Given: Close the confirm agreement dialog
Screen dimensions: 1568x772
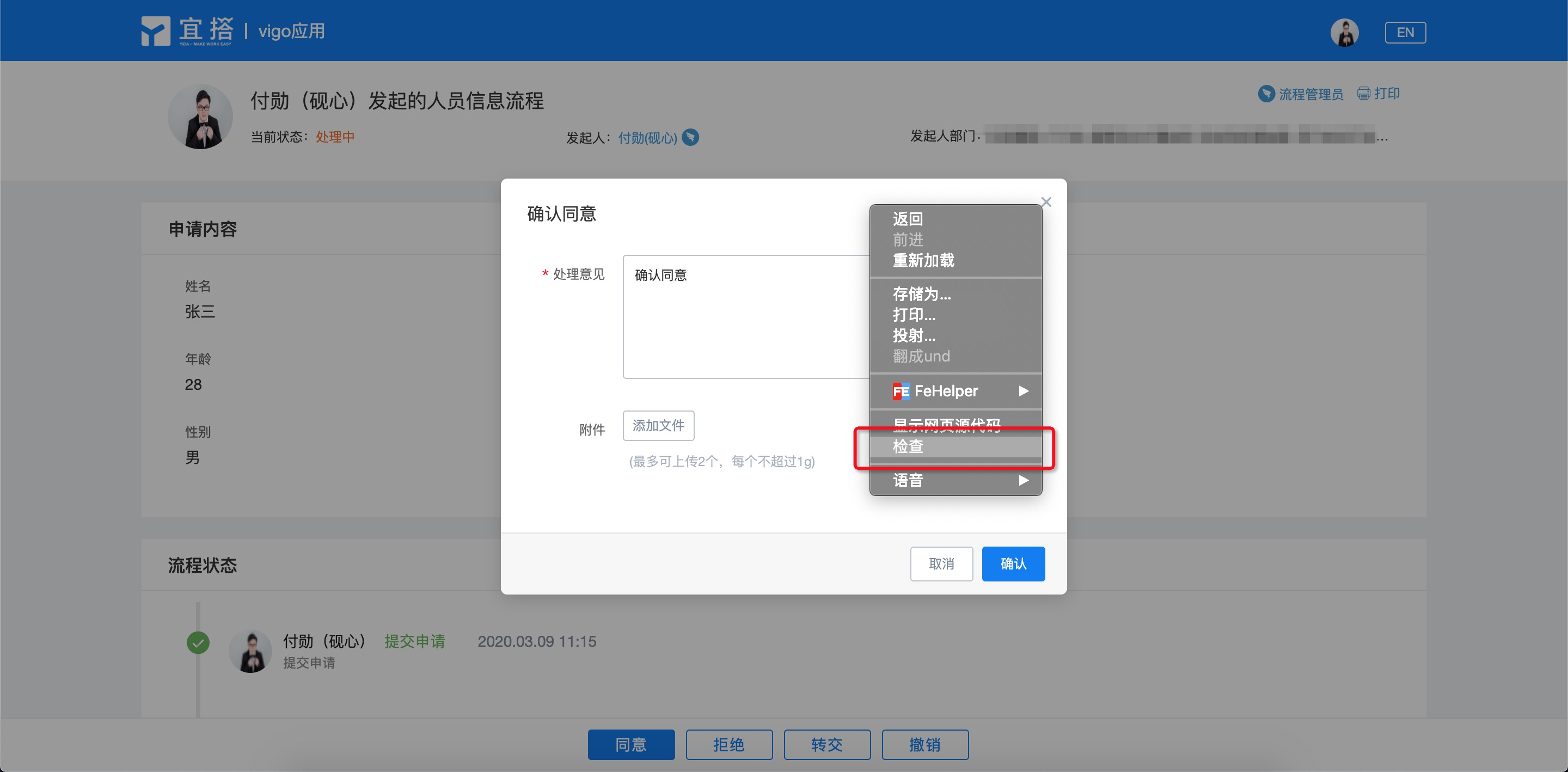Looking at the screenshot, I should tap(1046, 202).
